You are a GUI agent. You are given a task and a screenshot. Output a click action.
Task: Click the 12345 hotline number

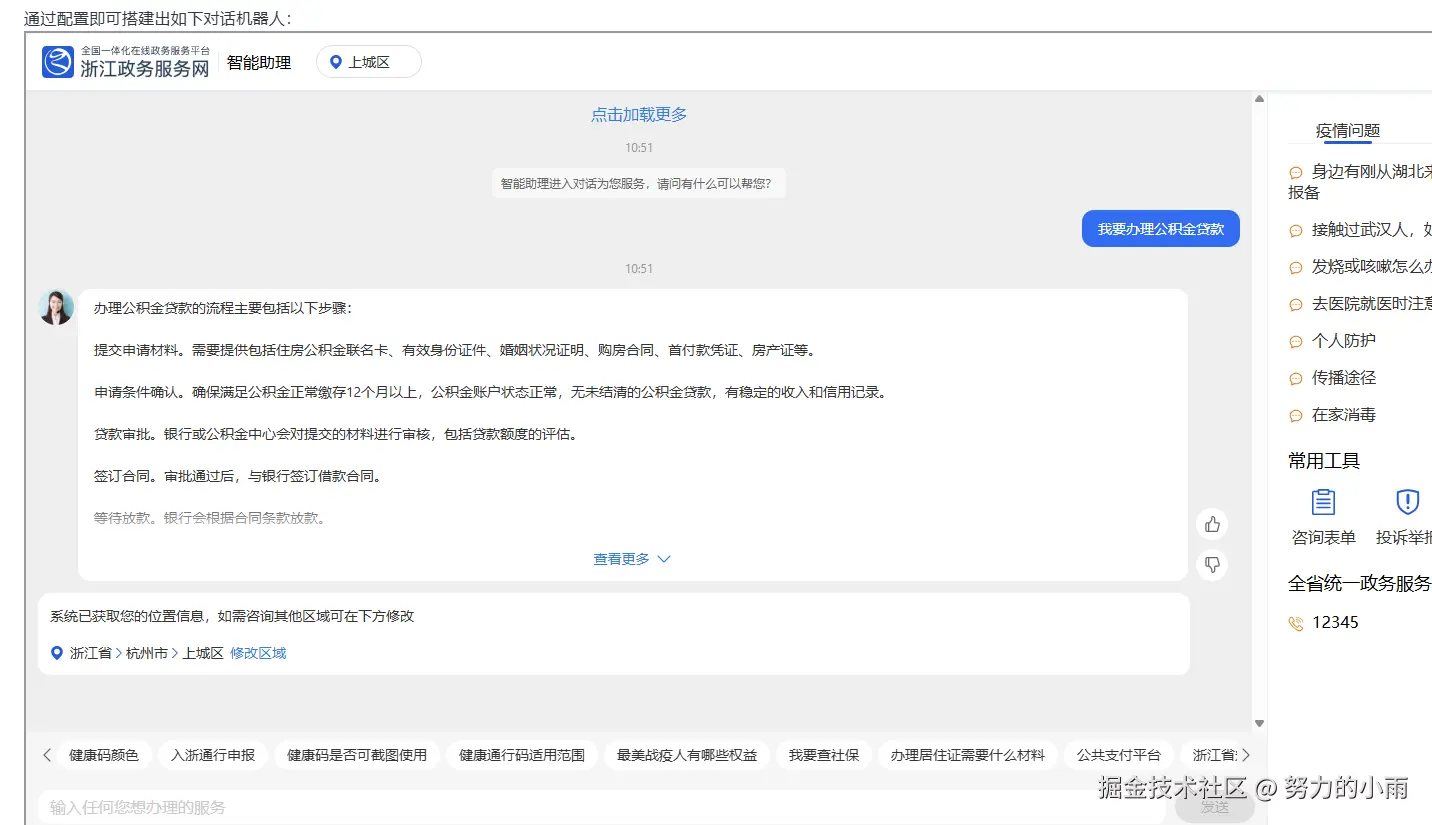pyautogui.click(x=1335, y=622)
